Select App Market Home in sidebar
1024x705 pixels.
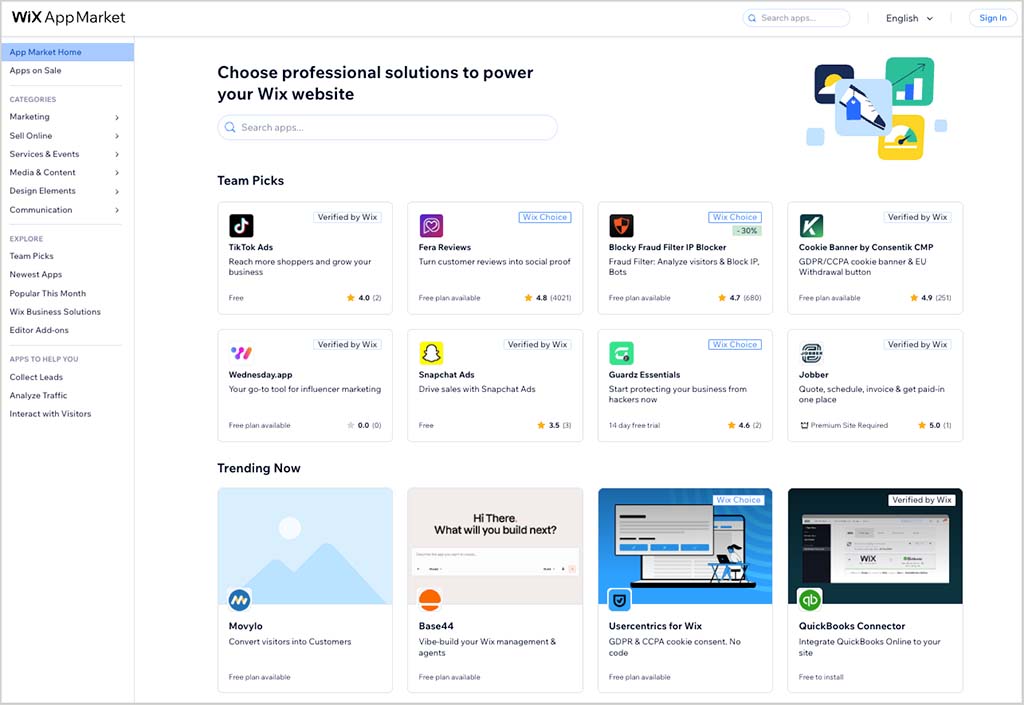point(67,52)
